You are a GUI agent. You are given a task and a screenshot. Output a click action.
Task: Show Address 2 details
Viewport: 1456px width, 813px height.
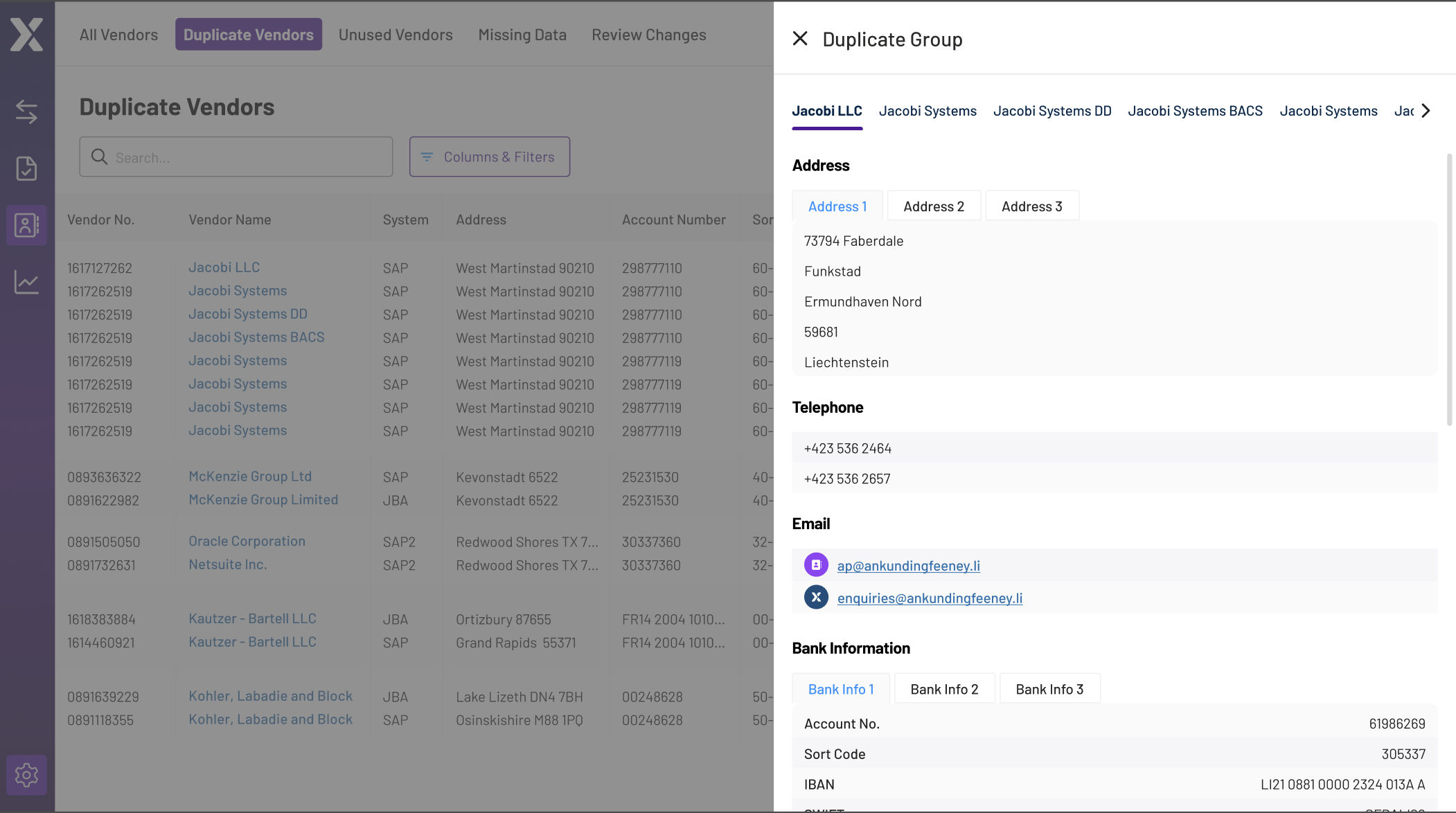pos(934,206)
